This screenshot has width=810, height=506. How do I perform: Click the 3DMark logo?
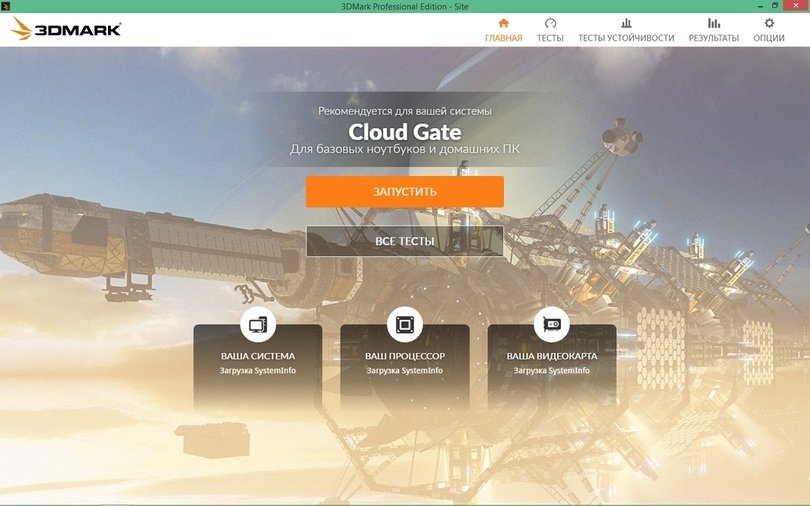click(66, 28)
